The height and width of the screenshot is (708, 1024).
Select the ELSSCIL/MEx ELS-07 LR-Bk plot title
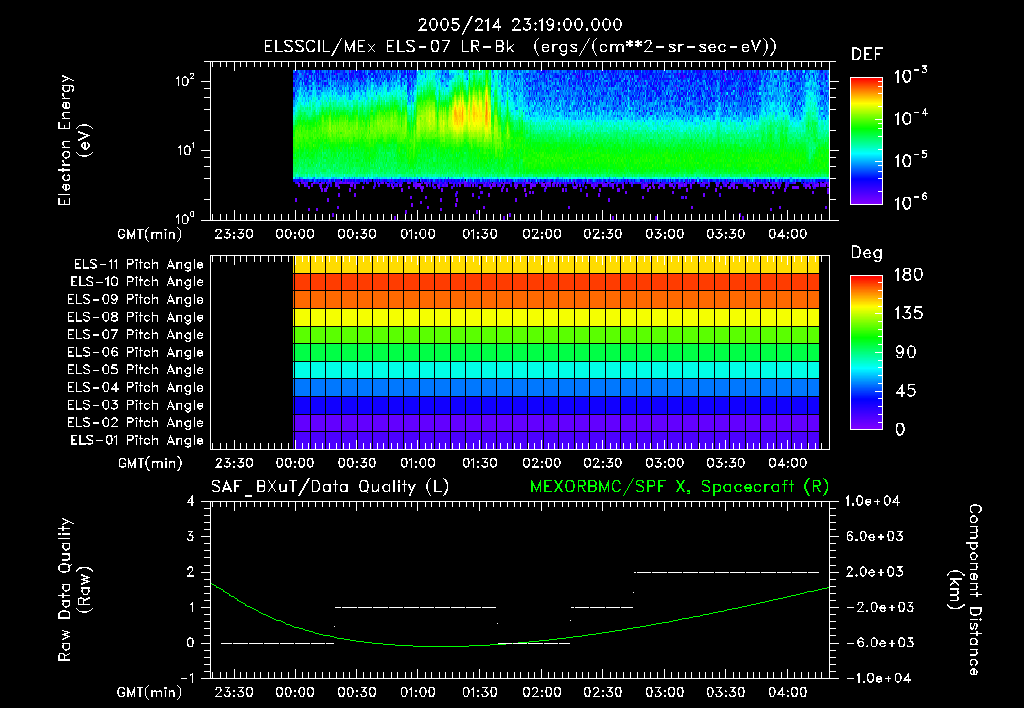[520, 47]
